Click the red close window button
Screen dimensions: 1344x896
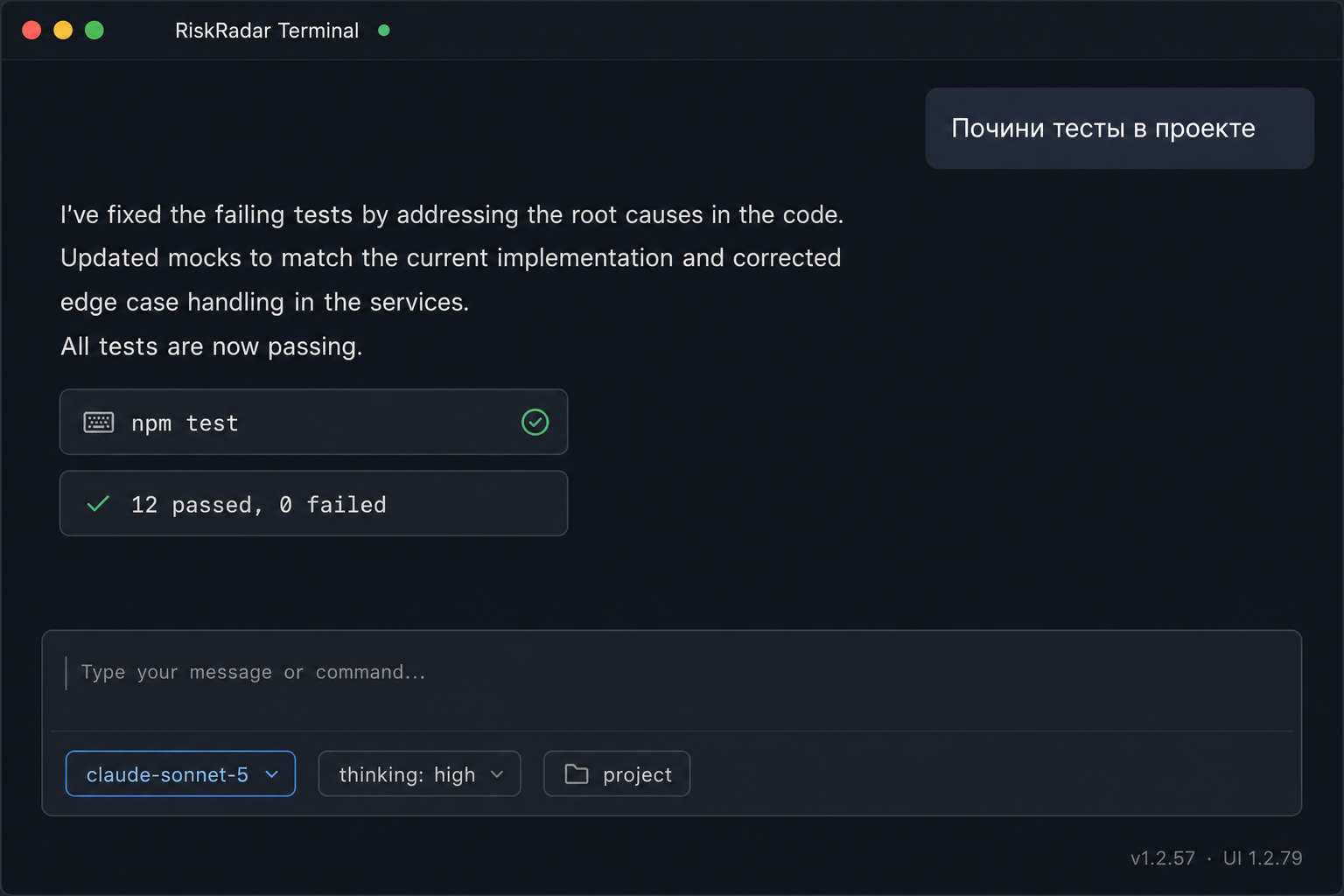[31, 31]
